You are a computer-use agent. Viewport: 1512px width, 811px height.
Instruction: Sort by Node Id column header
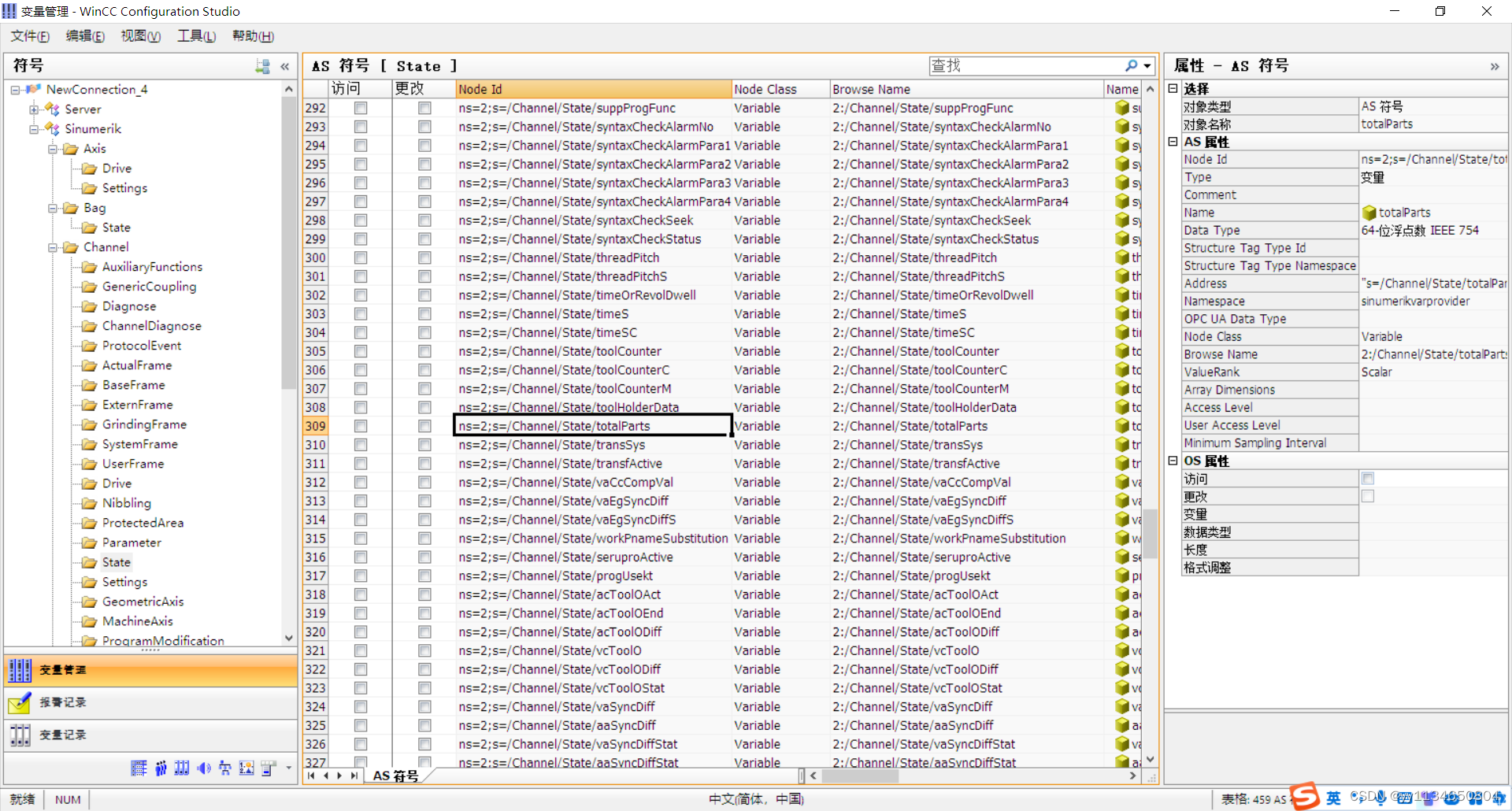click(x=594, y=89)
